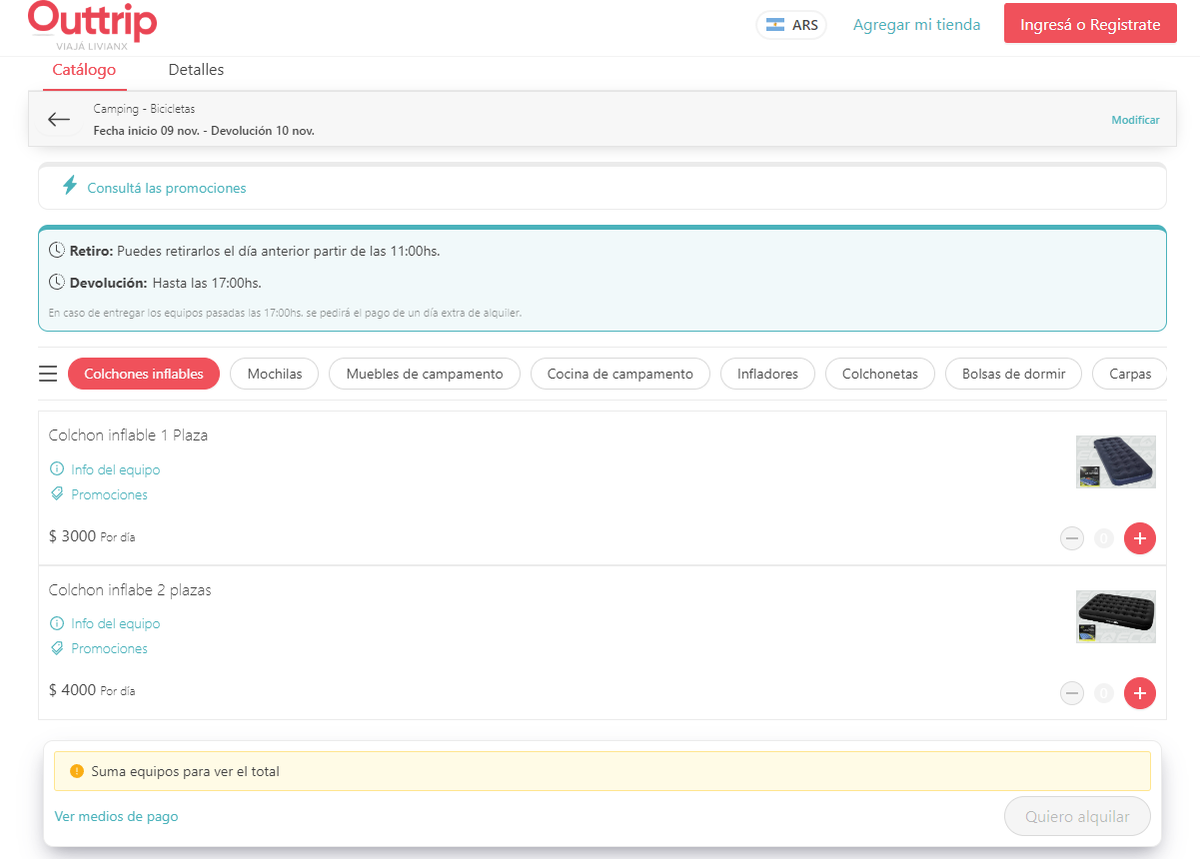View Promociones for 2 plazas mattress

click(109, 649)
